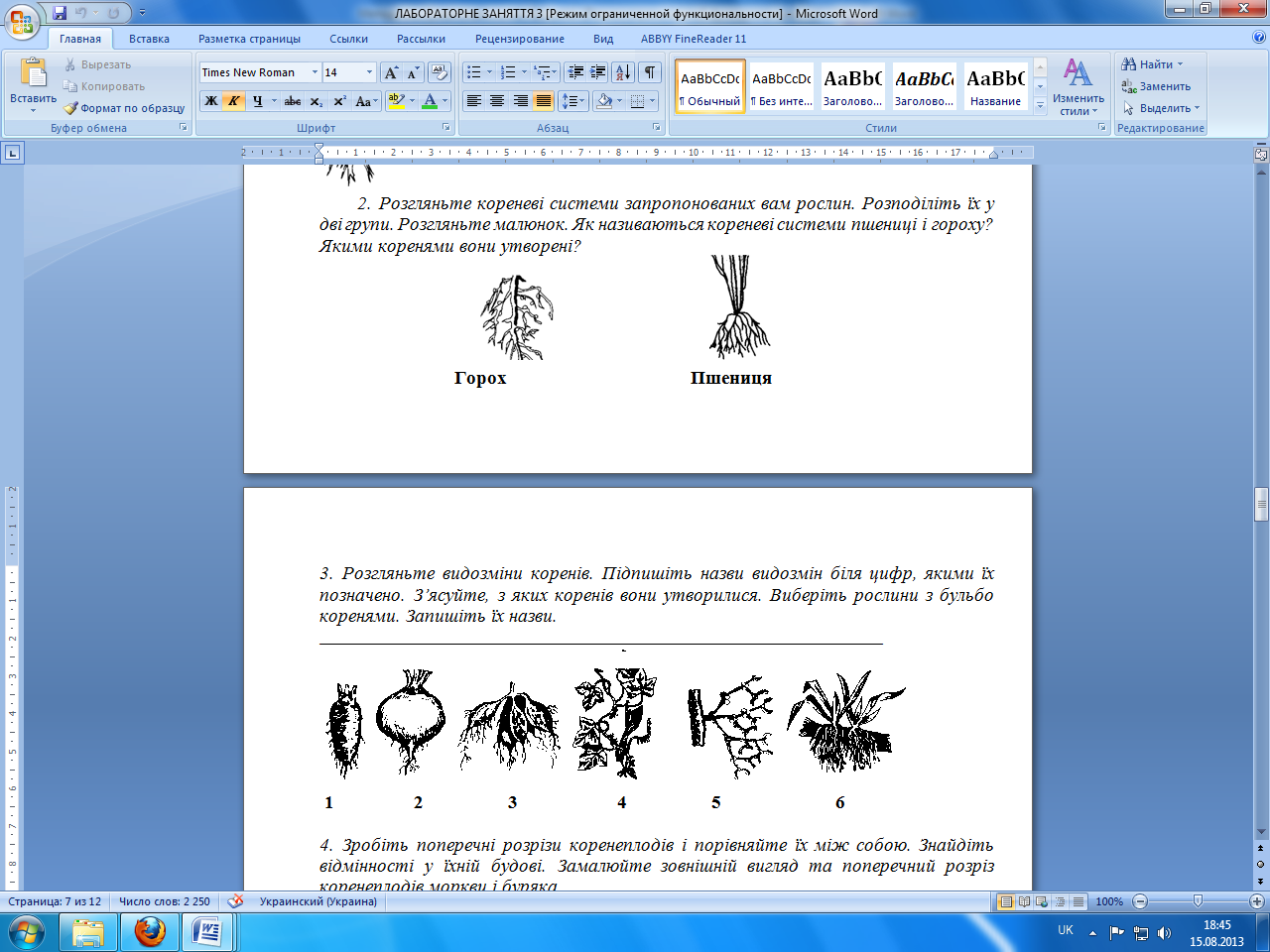Toggle underline formatting Ч
Image resolution: width=1270 pixels, height=952 pixels.
(x=258, y=101)
